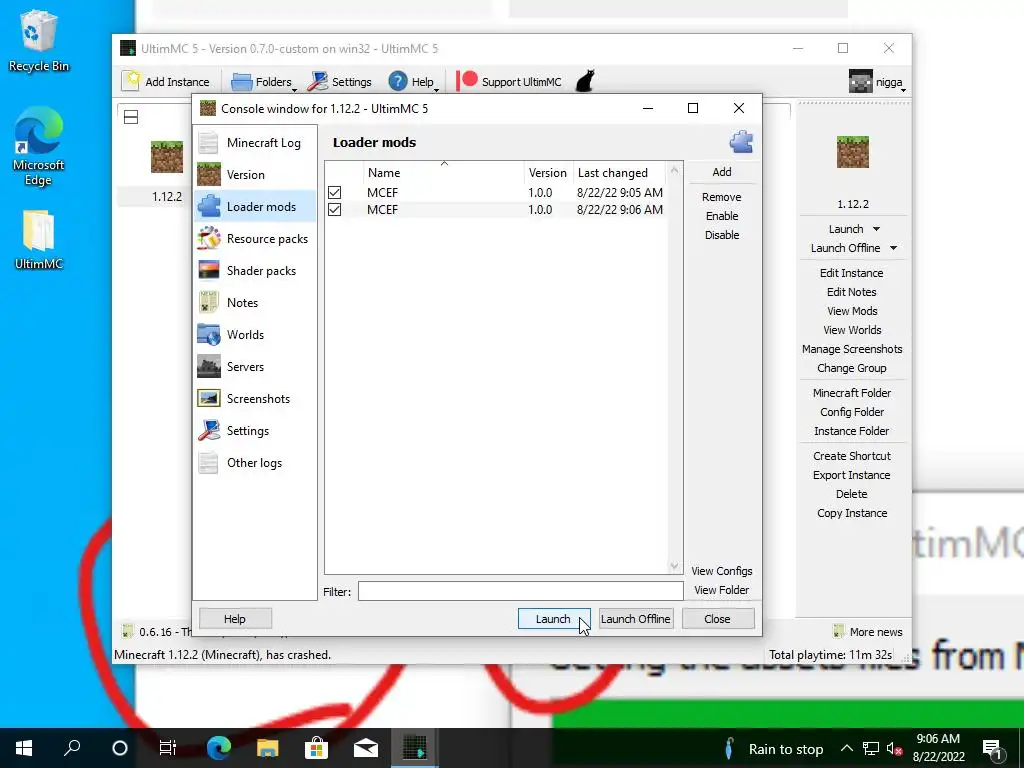Click Add Instance in UltimMC toolbar
This screenshot has height=768, width=1024.
167,82
